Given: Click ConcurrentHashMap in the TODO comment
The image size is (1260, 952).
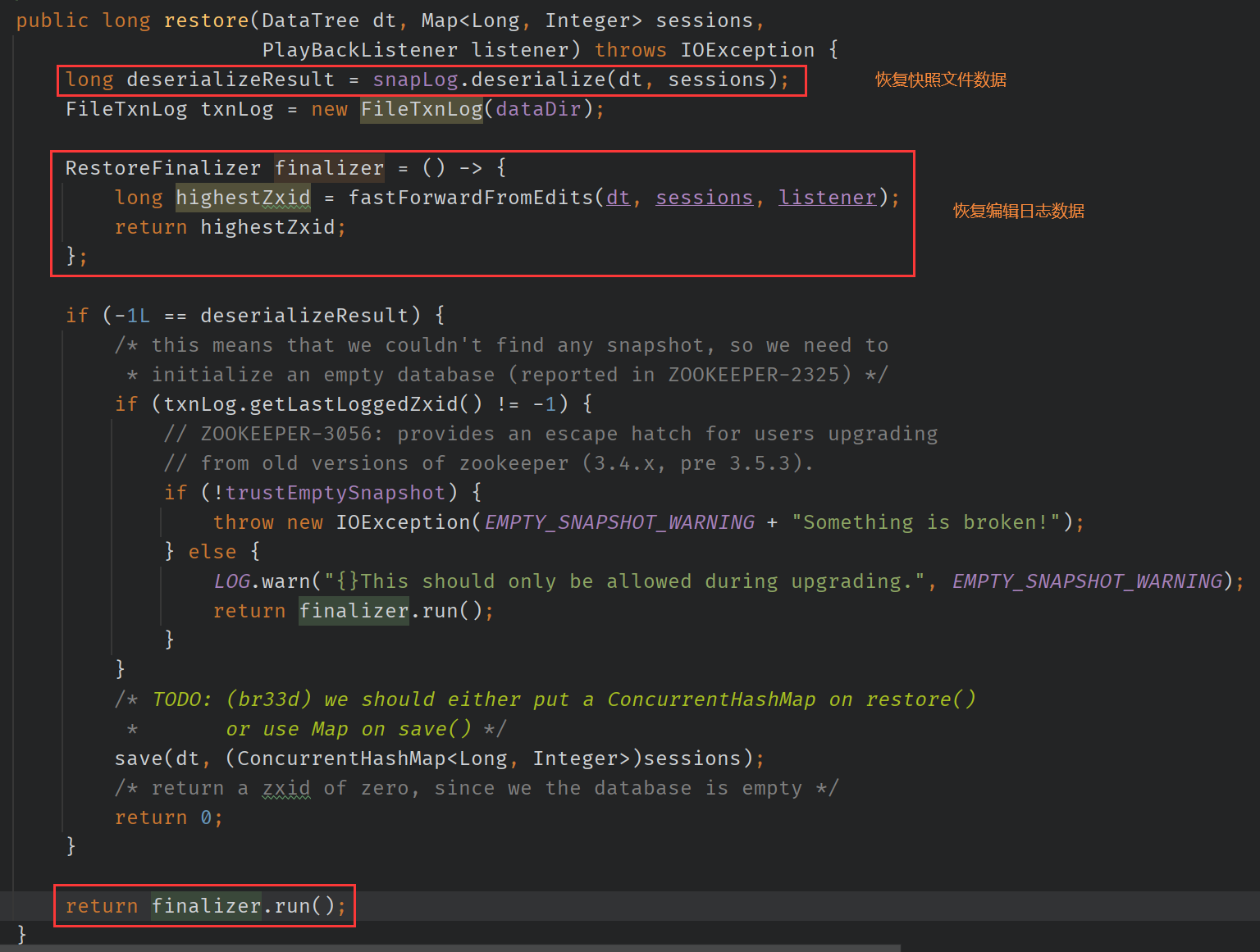Looking at the screenshot, I should (x=711, y=699).
